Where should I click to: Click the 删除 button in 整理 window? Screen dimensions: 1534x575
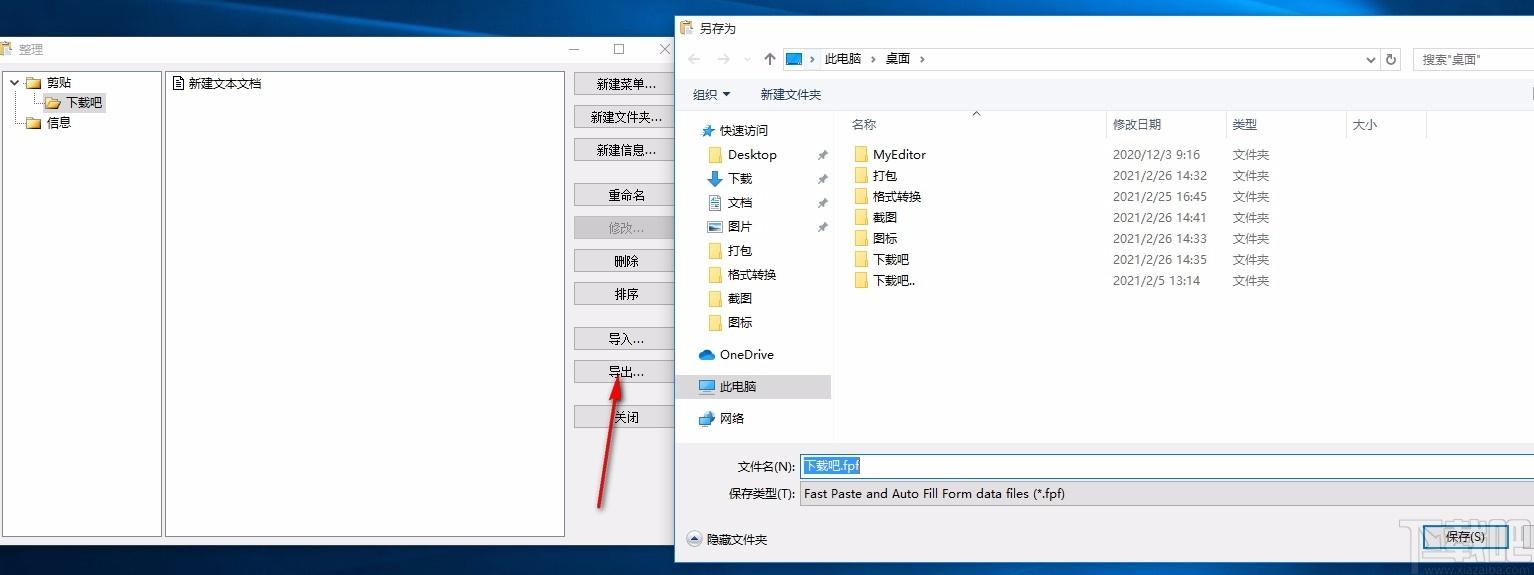coord(624,261)
